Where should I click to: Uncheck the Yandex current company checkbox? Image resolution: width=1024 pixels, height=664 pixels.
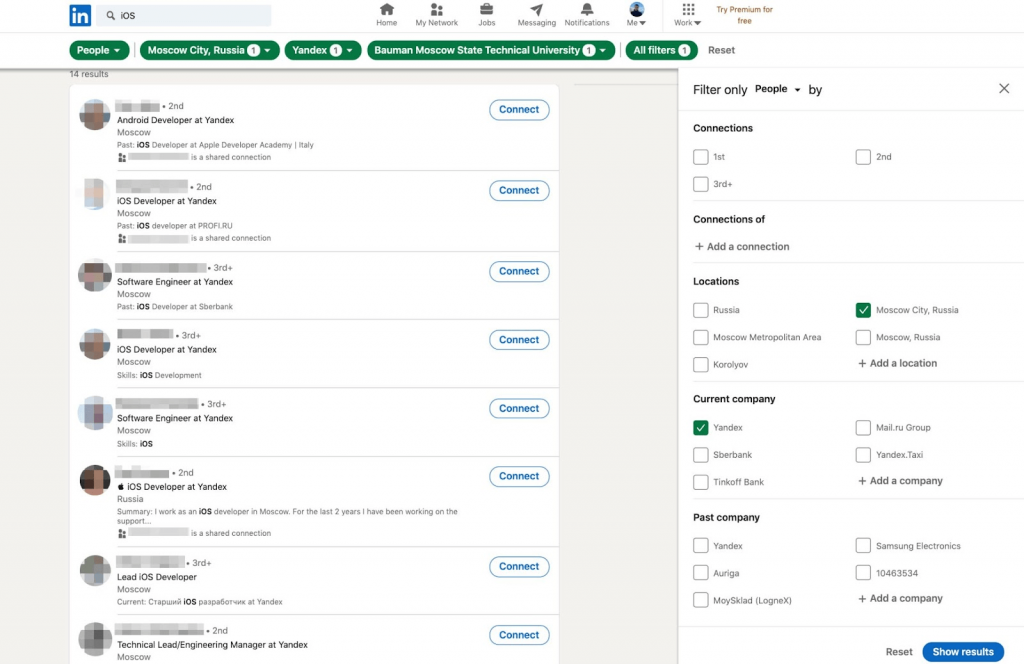701,428
